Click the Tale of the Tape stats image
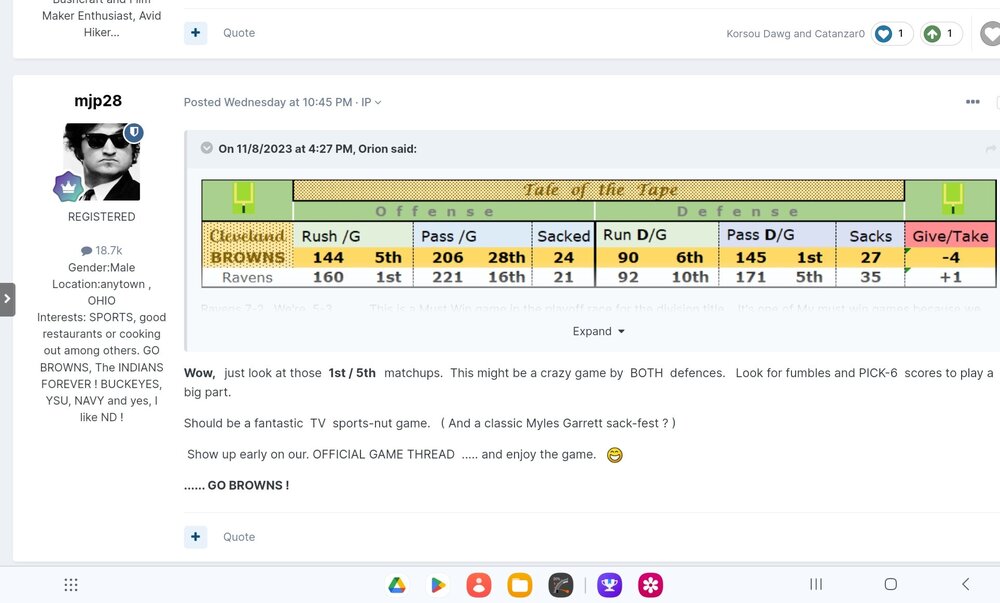 coord(598,233)
